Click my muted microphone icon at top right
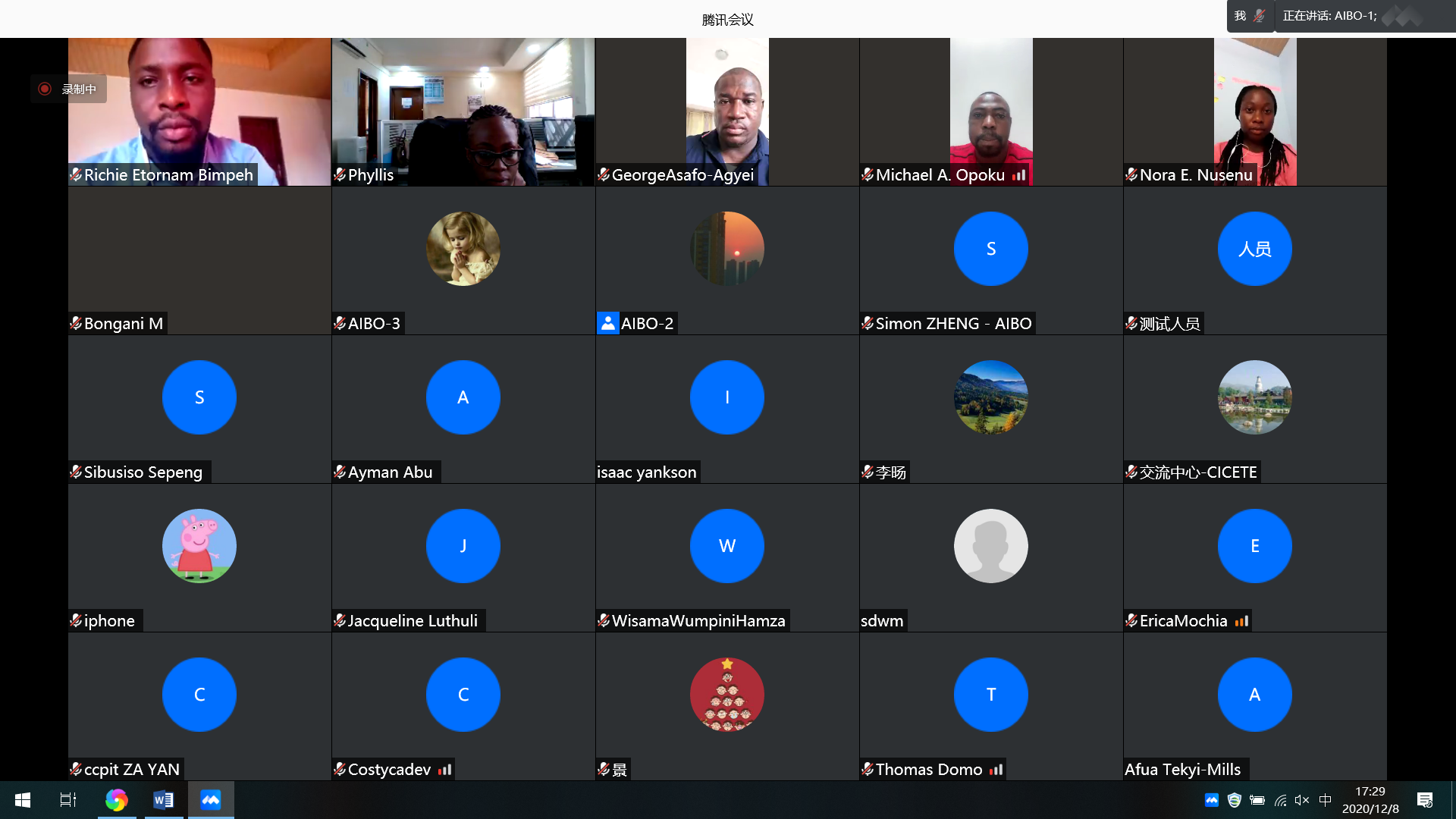This screenshot has width=1456, height=819. [x=1260, y=16]
